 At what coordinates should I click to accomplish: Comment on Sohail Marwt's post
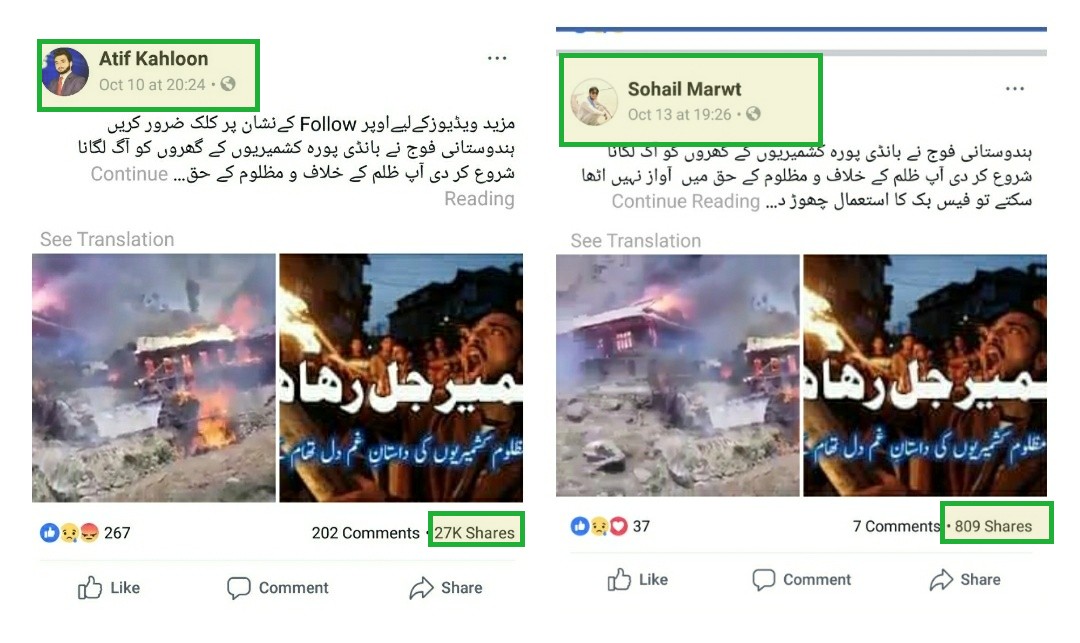click(802, 579)
